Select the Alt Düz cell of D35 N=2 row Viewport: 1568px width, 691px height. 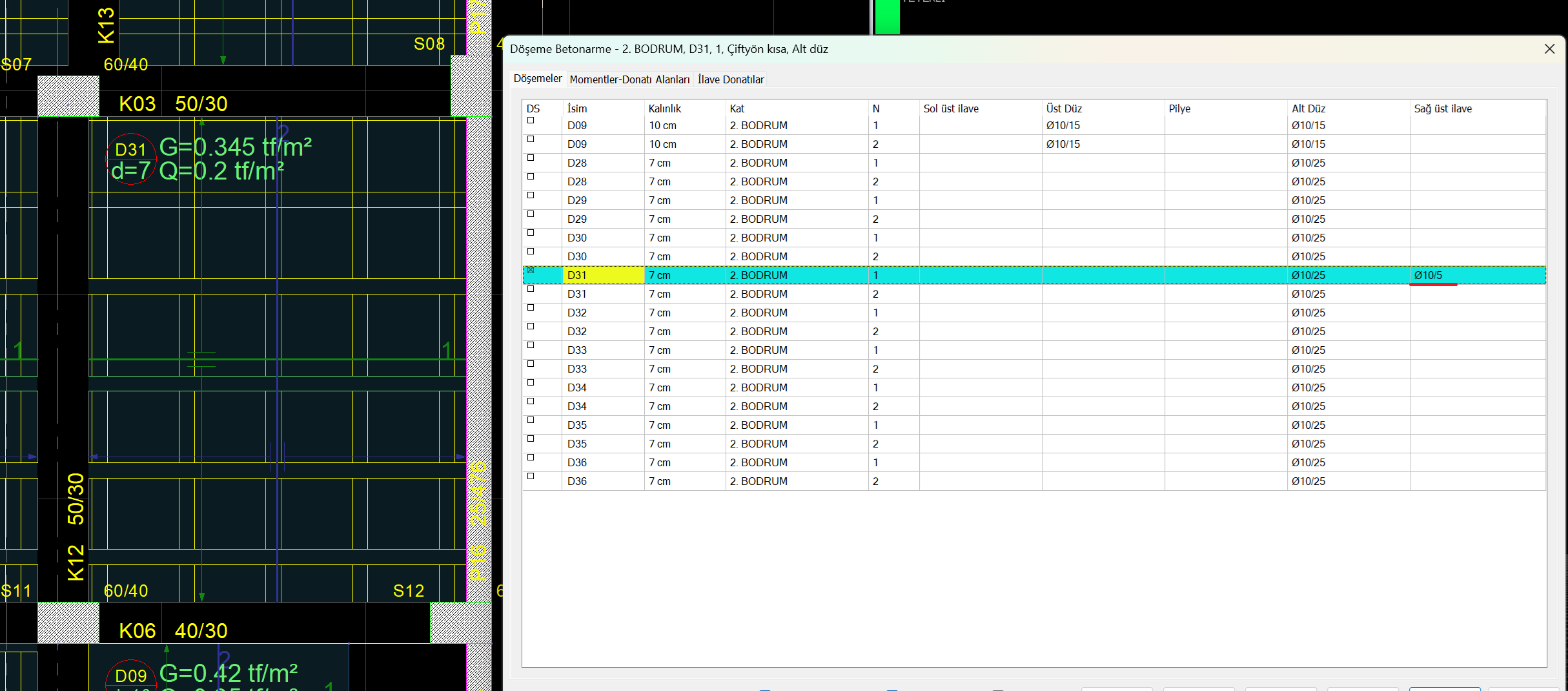pos(1308,444)
